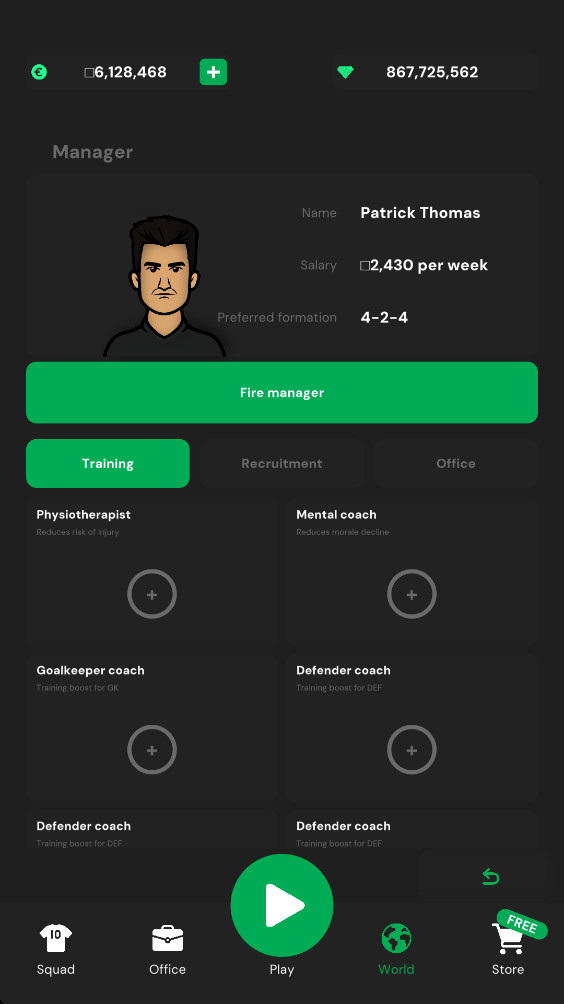Select the Training tab
The image size is (564, 1004).
click(x=108, y=464)
